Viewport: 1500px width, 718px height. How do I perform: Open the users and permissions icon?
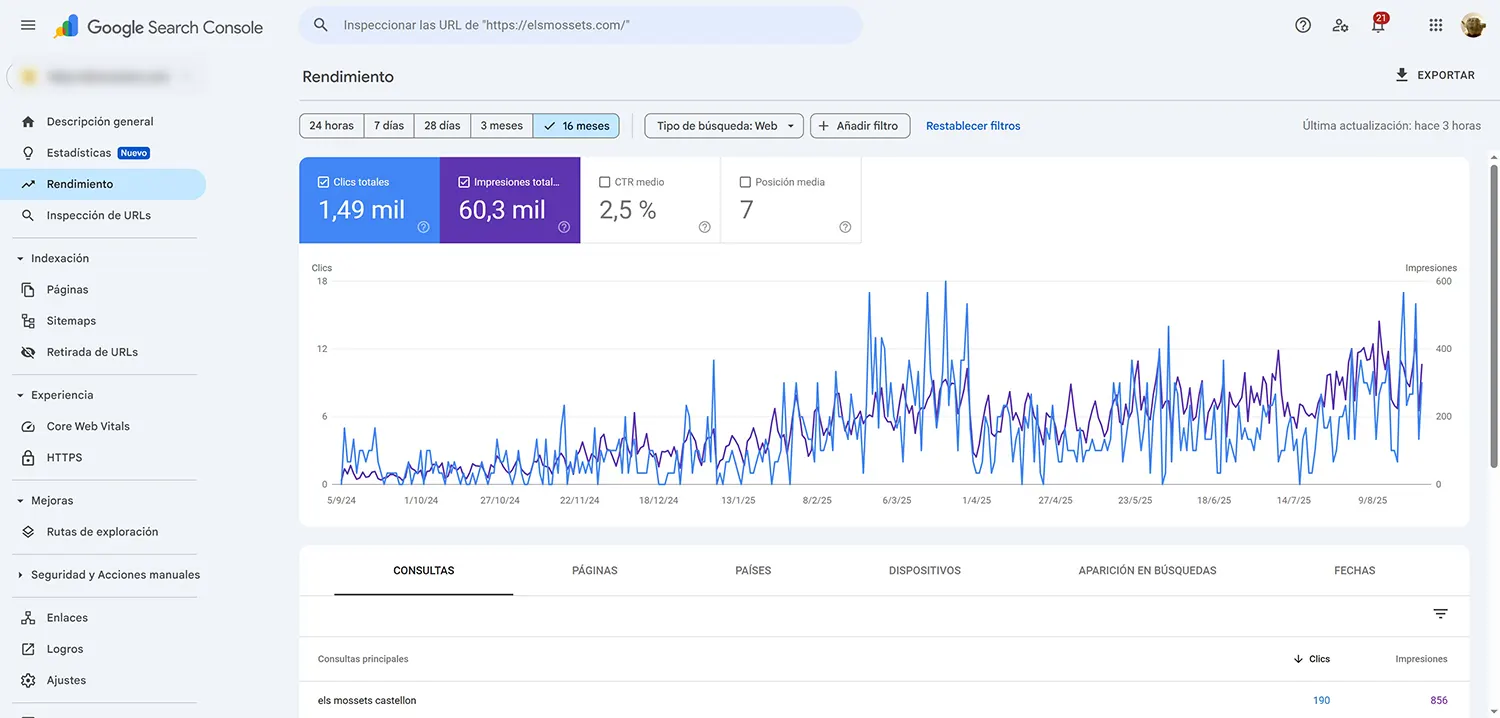(x=1340, y=25)
